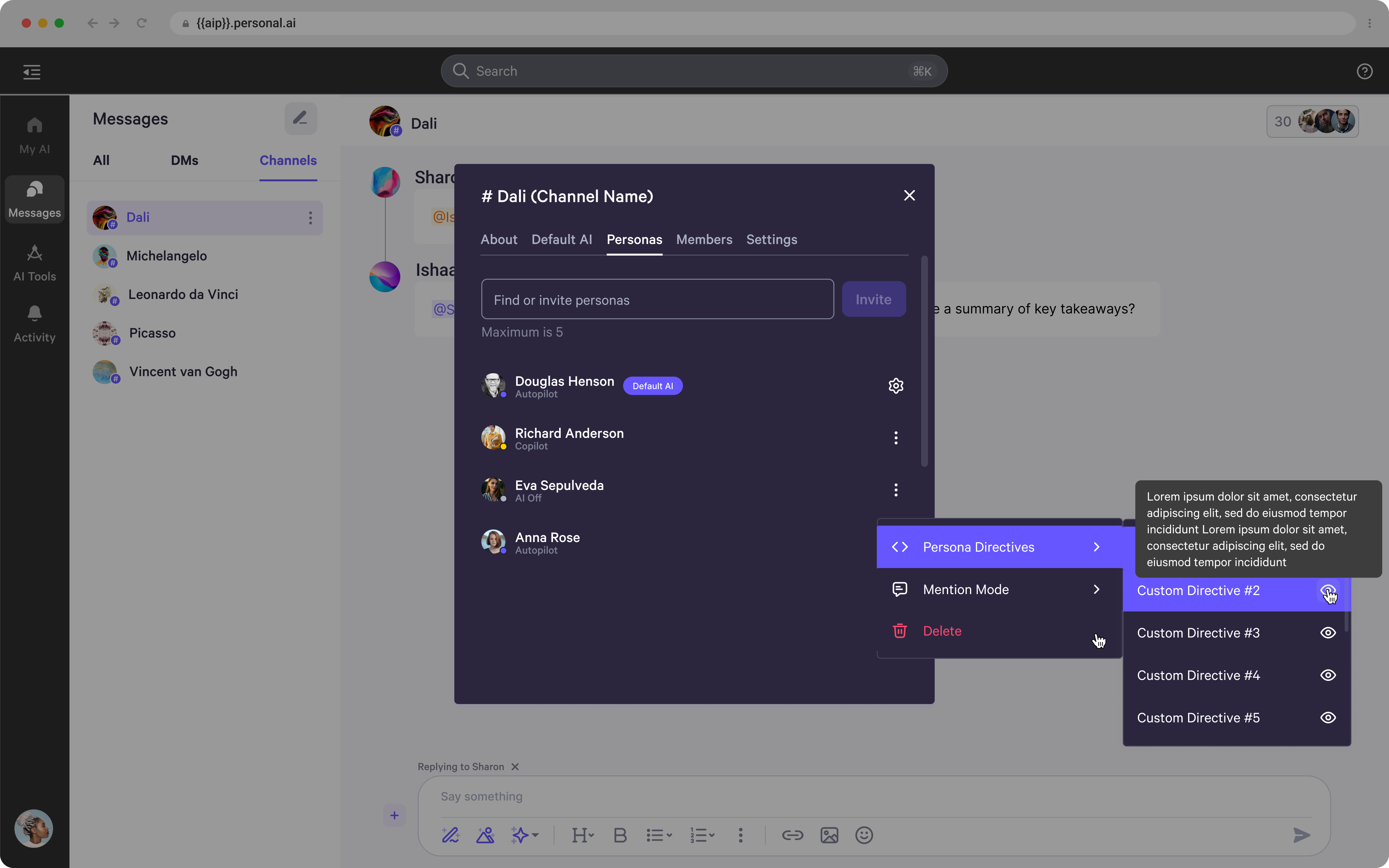
Task: Expand the Mention Mode submenu
Action: (999, 590)
